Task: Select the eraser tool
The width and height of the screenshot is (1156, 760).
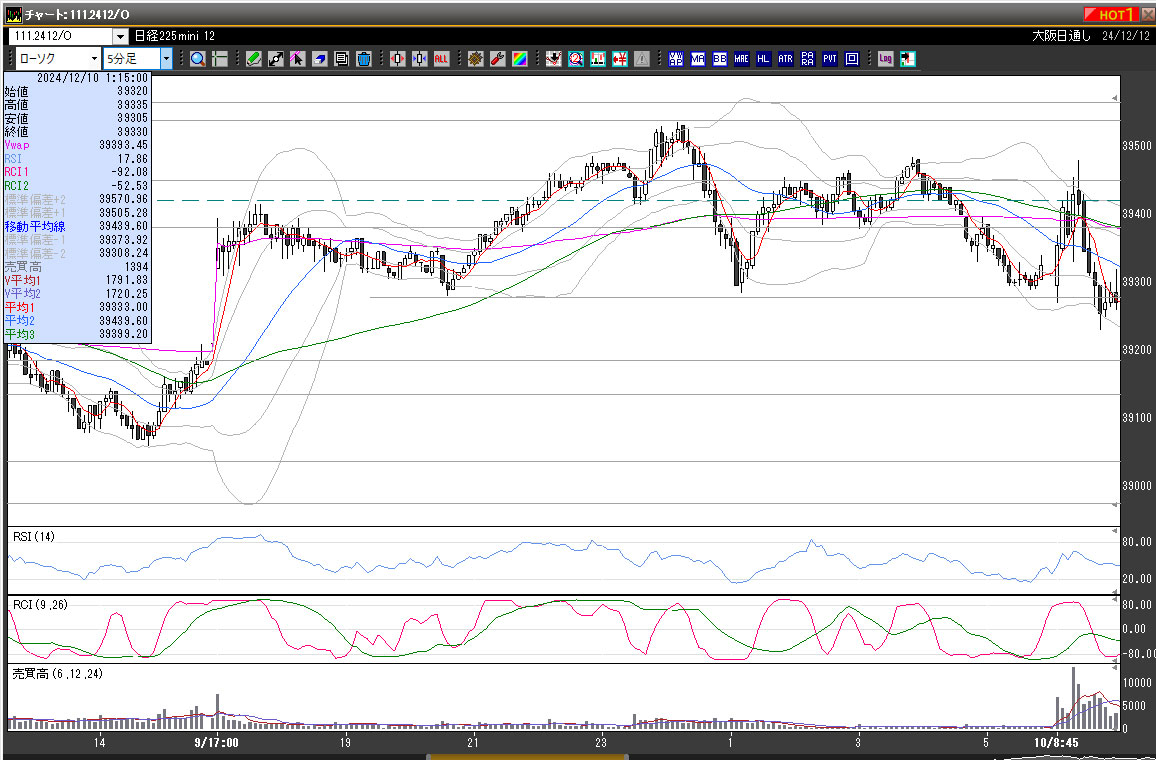Action: [x=319, y=59]
